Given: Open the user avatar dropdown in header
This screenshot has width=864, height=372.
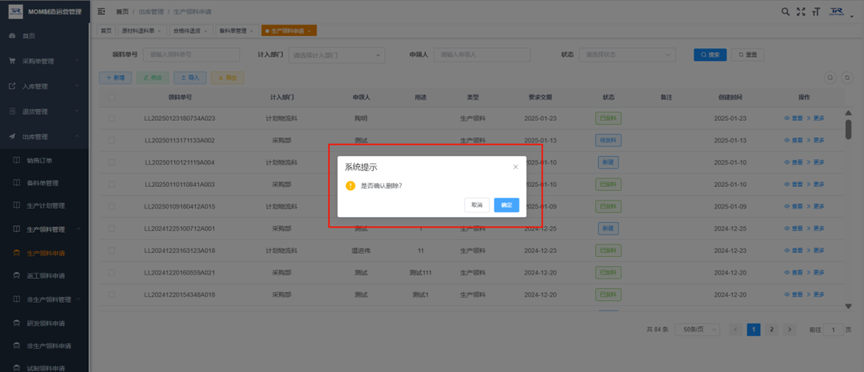Looking at the screenshot, I should point(840,12).
